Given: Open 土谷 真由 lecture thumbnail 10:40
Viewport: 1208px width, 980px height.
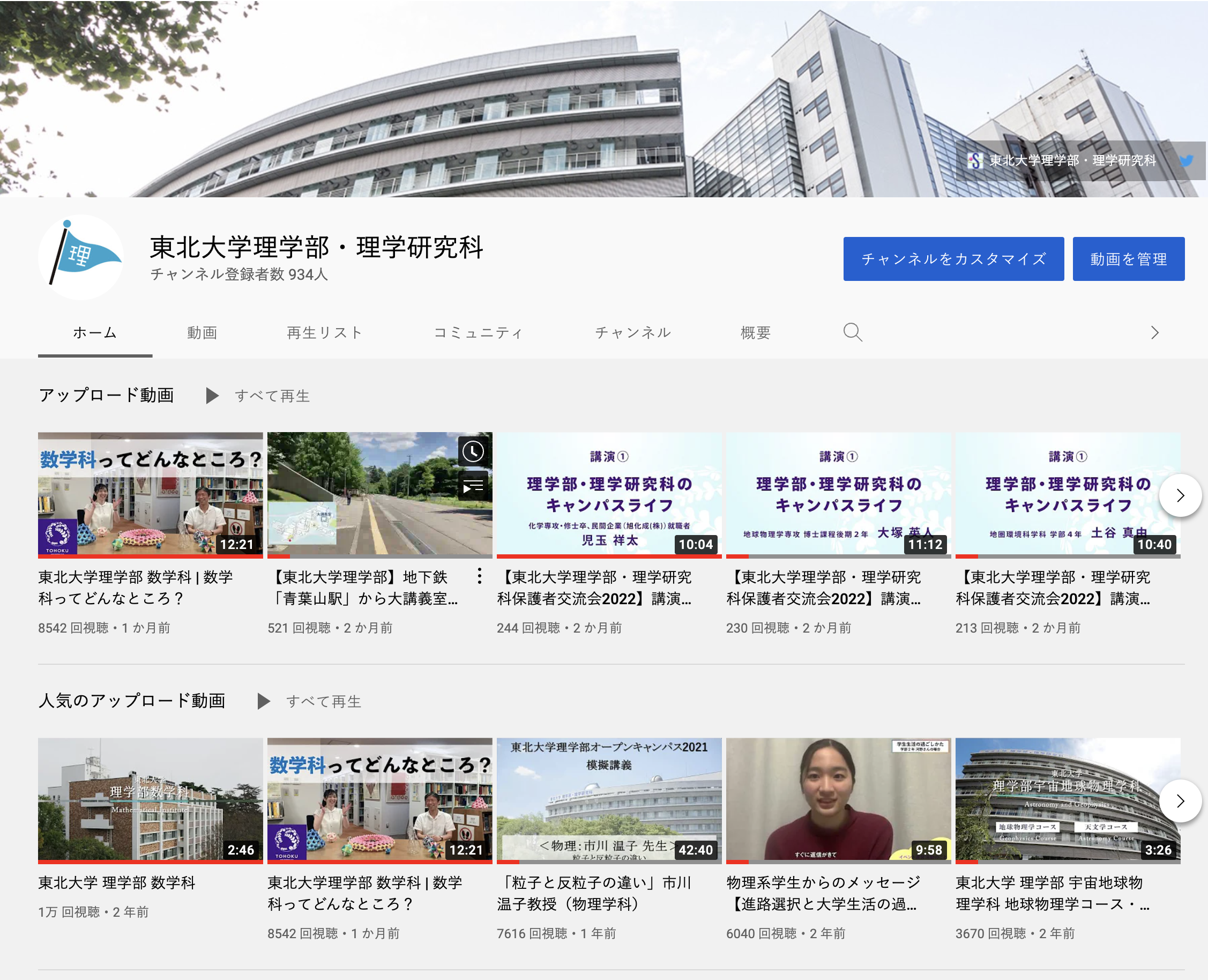Looking at the screenshot, I should [1068, 495].
